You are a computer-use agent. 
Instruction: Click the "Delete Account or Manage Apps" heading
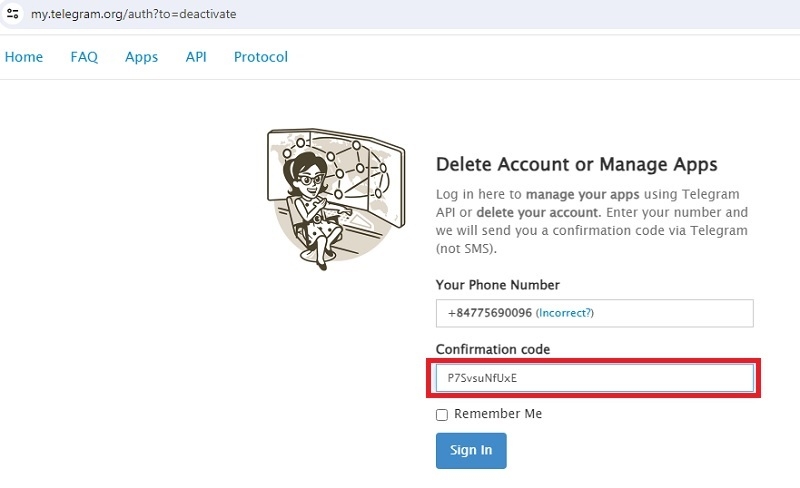click(x=577, y=165)
